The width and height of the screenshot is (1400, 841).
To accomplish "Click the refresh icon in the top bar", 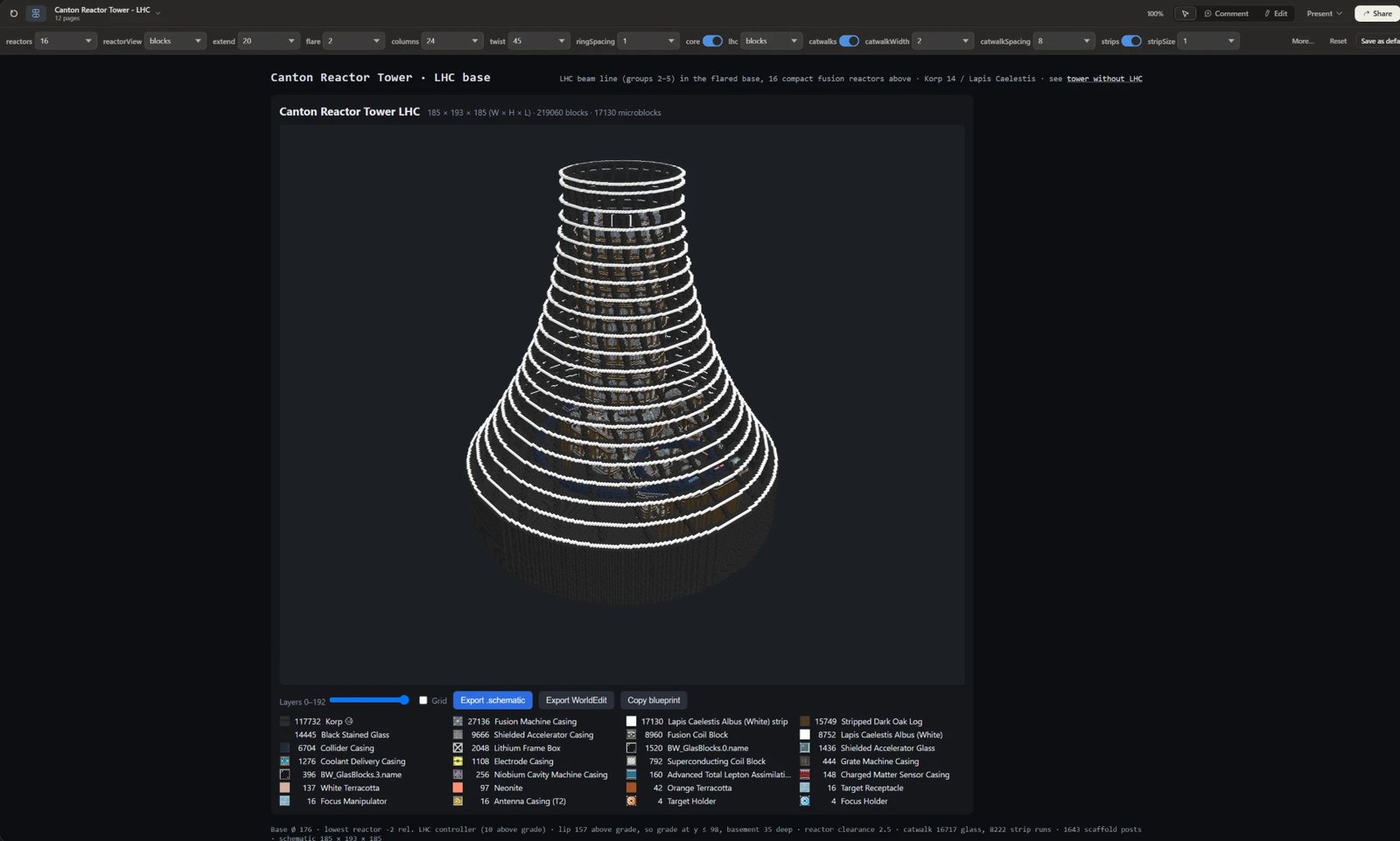I will 13,13.
